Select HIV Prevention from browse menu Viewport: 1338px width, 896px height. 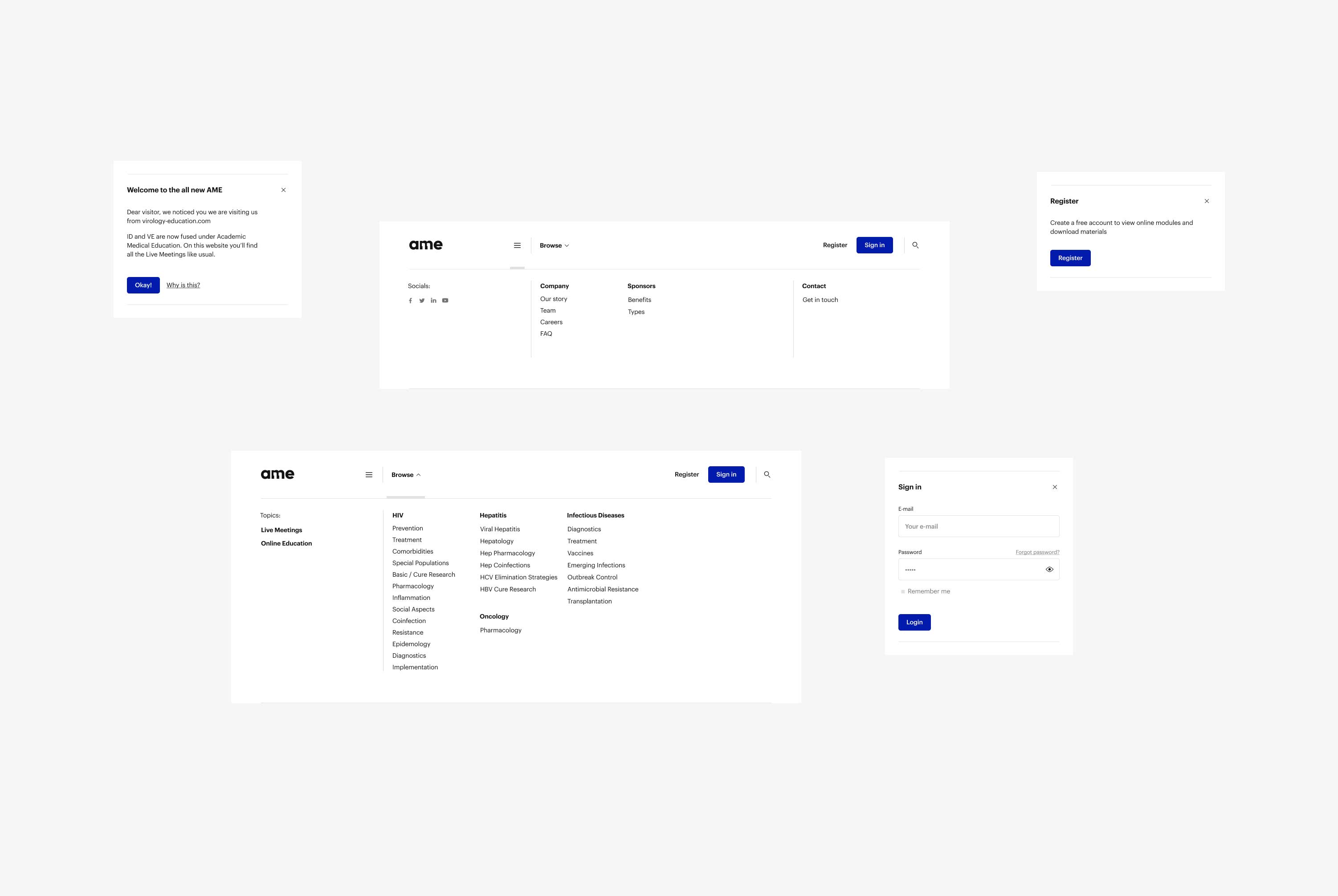coord(407,528)
